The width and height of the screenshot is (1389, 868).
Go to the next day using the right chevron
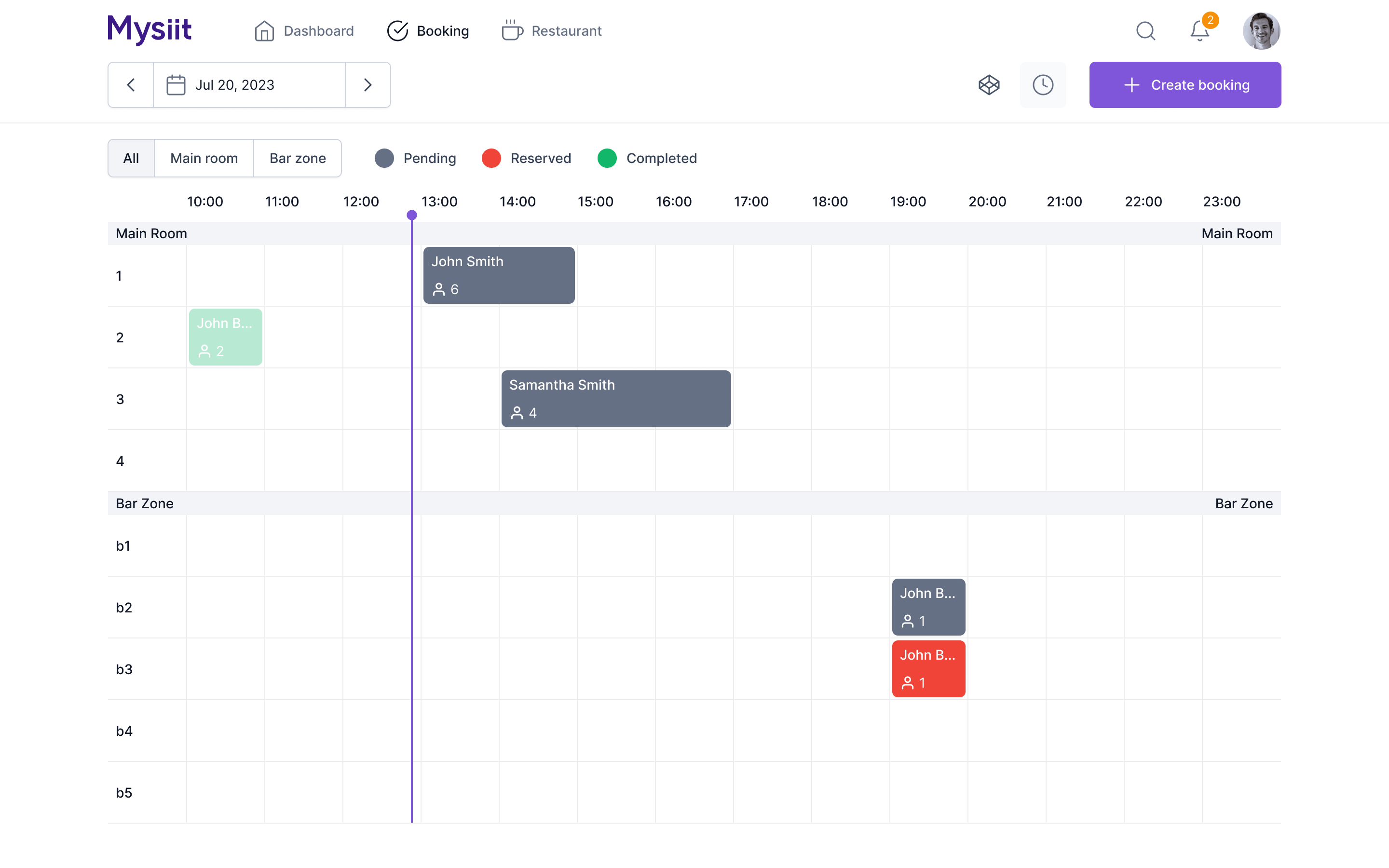click(x=368, y=85)
